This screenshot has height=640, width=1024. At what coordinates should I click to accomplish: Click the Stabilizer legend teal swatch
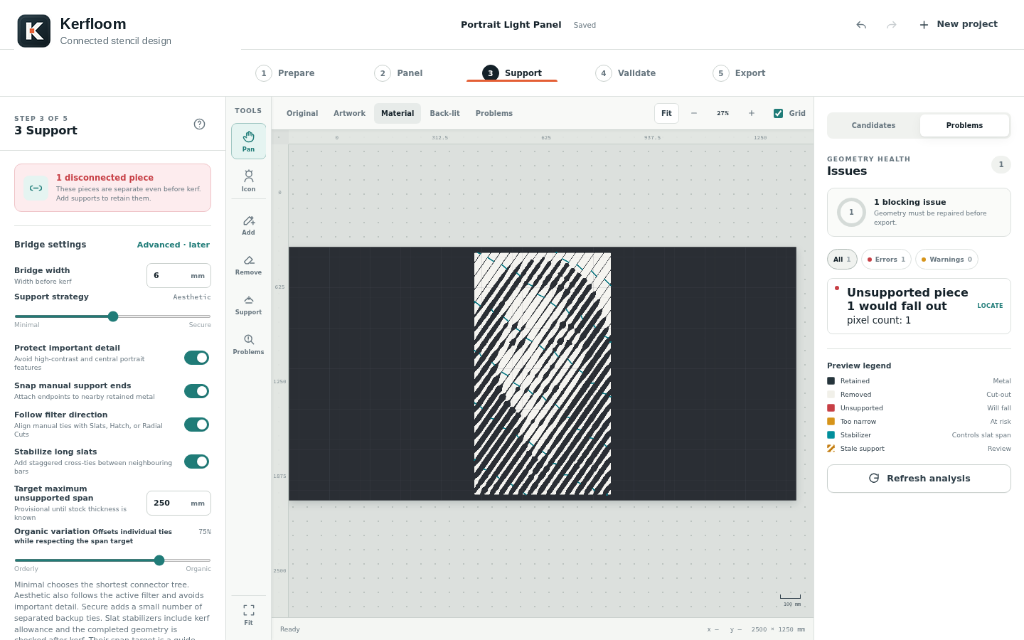(831, 435)
